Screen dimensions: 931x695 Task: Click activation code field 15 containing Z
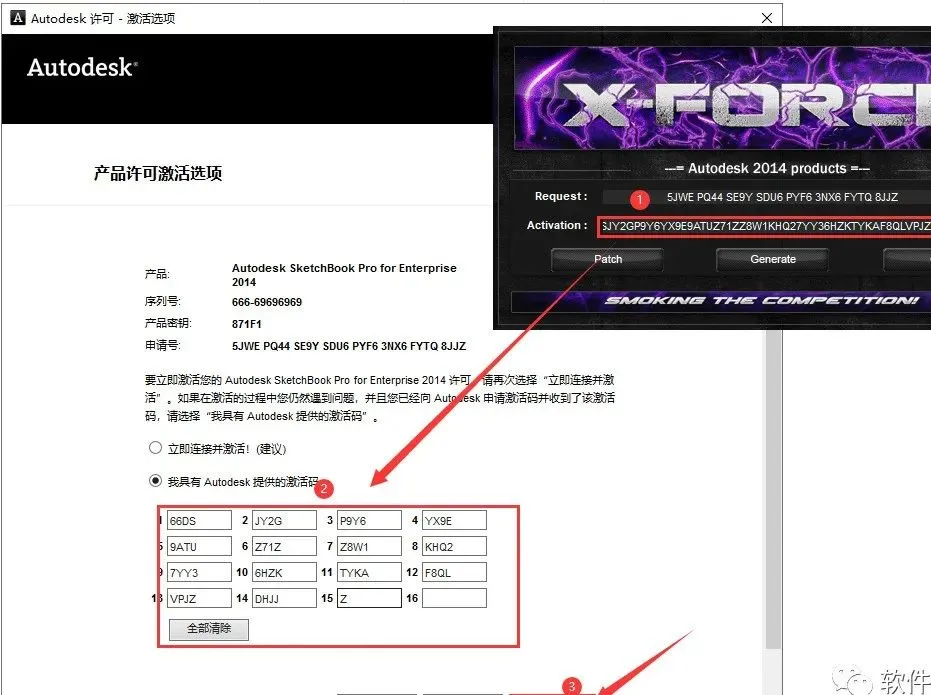[369, 598]
